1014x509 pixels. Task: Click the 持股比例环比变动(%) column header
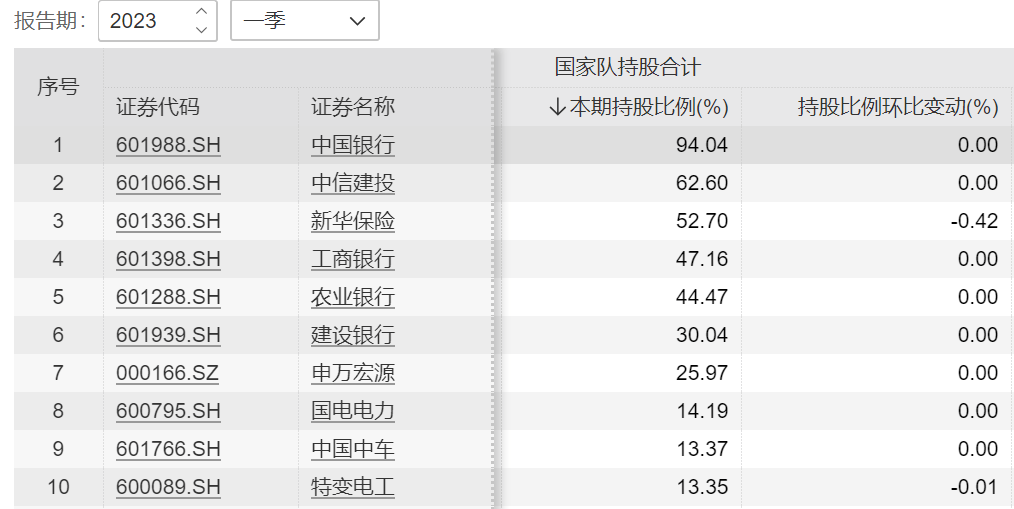[x=898, y=107]
